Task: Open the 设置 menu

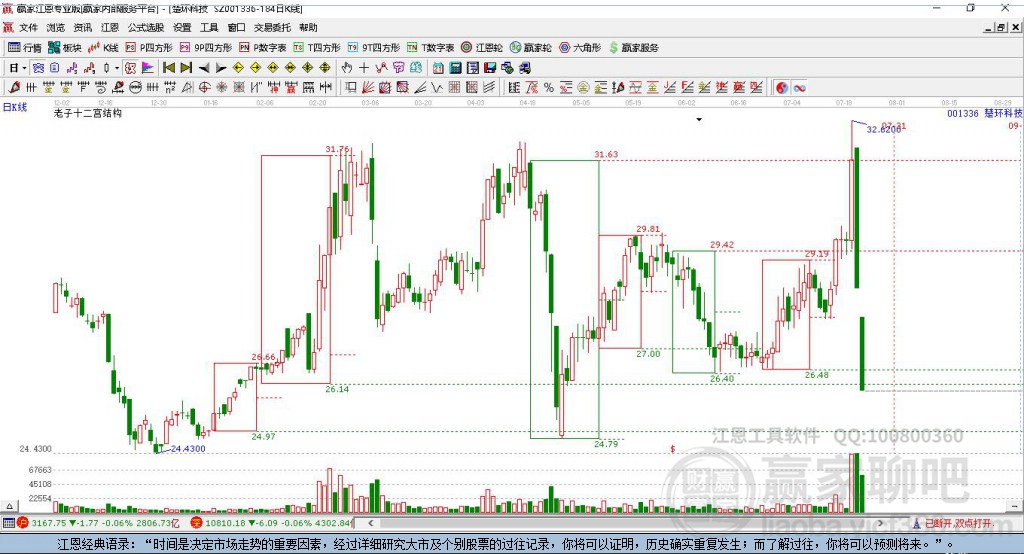Action: [x=182, y=27]
